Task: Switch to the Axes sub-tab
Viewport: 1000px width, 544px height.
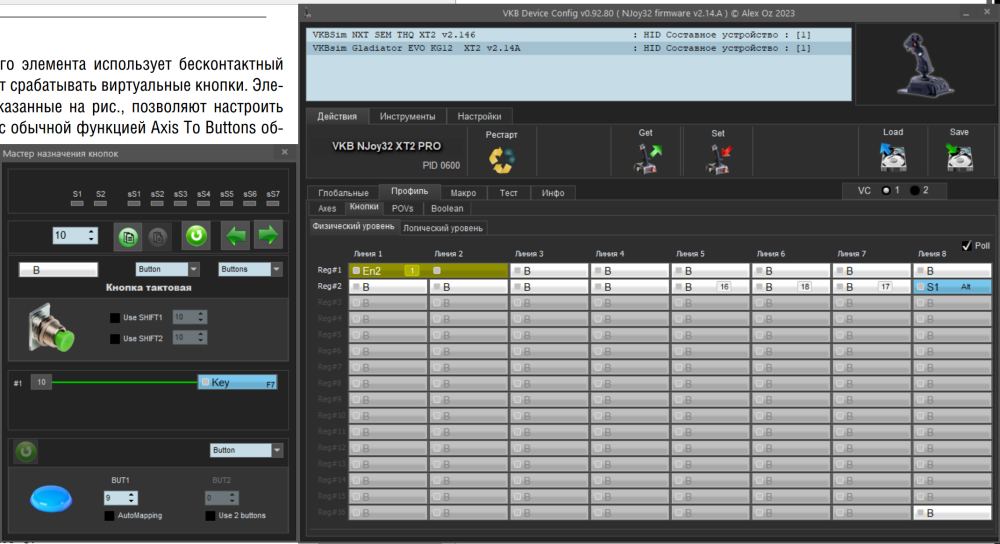Action: (x=327, y=209)
